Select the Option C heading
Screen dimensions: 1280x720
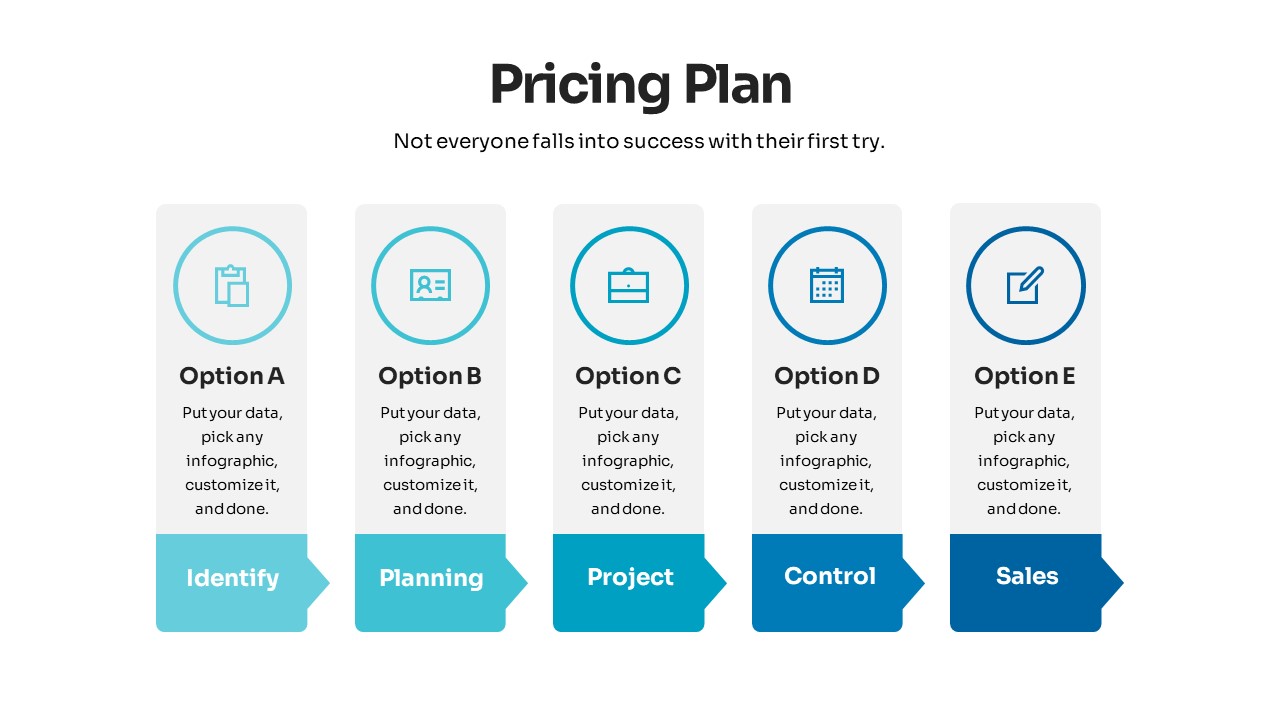[x=628, y=376]
